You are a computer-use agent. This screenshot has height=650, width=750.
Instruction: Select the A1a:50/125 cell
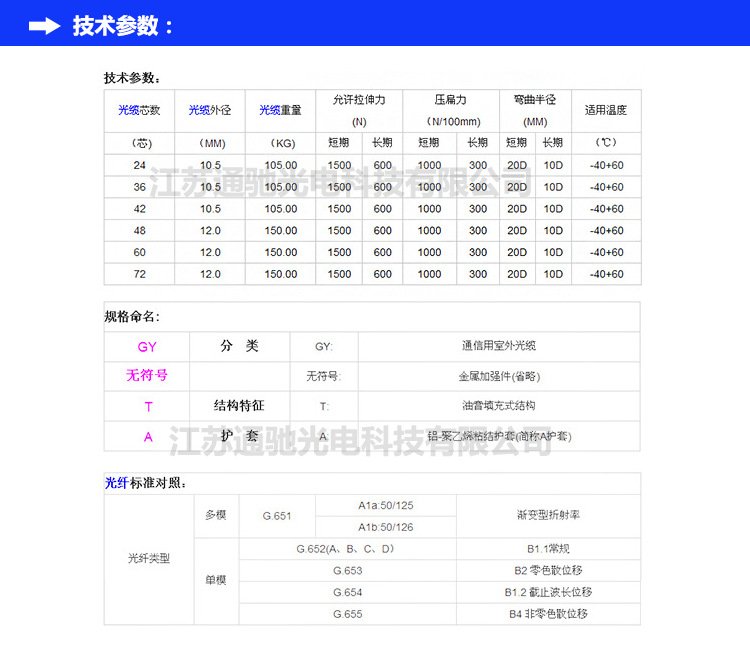click(x=386, y=506)
